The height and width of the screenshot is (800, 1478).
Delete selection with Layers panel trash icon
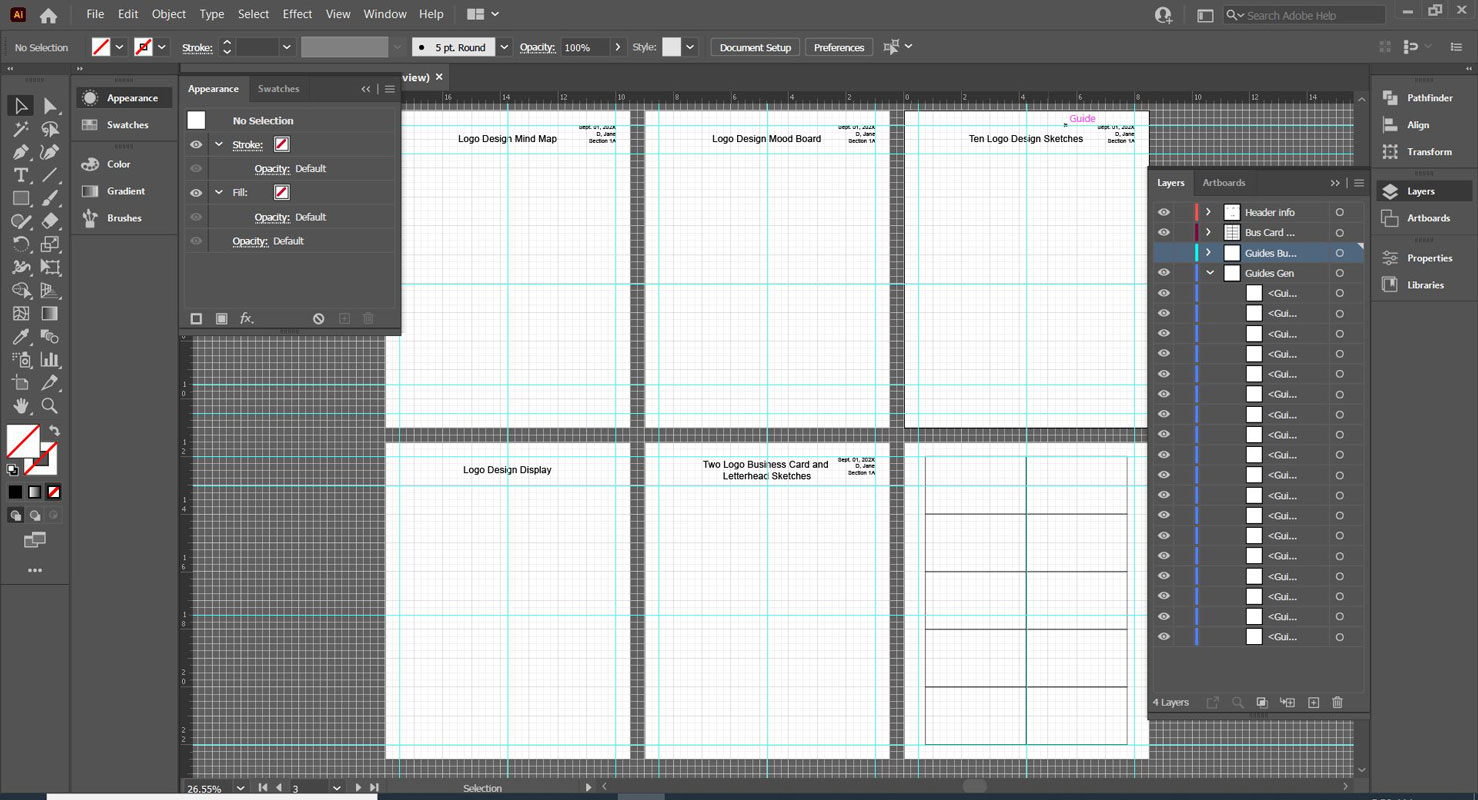1337,703
